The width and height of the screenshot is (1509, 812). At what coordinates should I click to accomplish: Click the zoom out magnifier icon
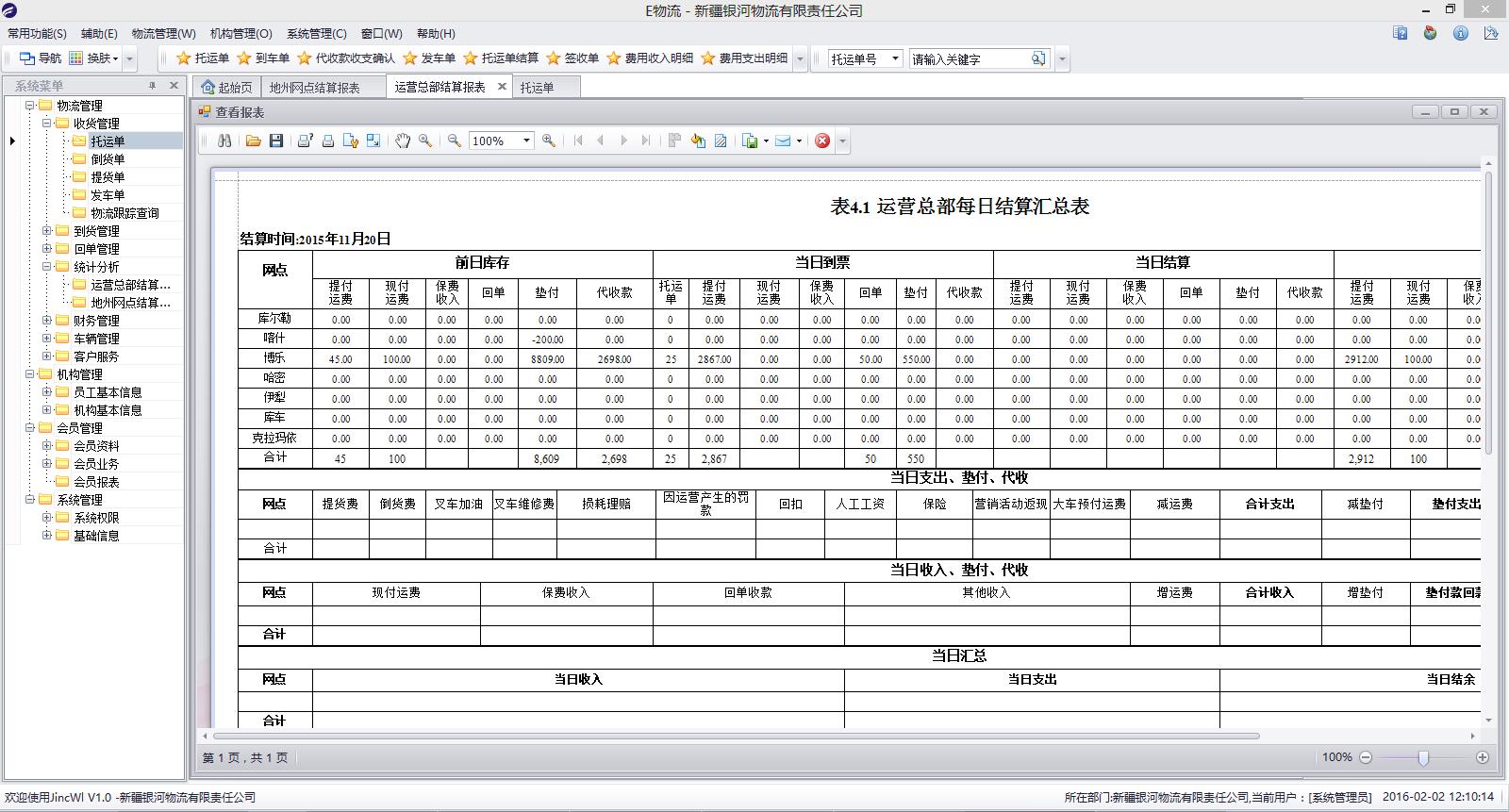click(455, 141)
